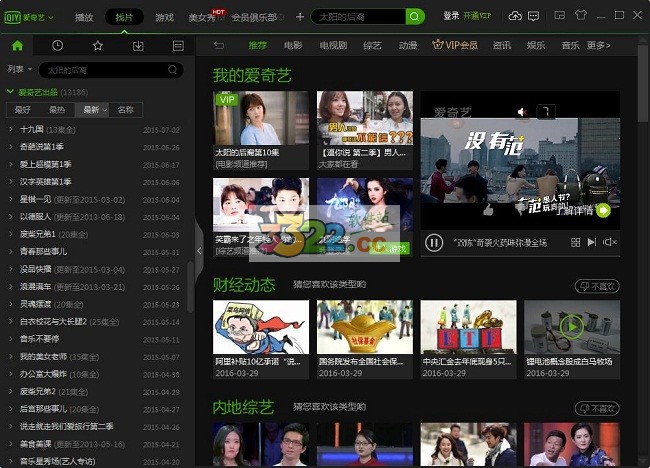Open the cloud upload icon
This screenshot has width=650, height=468.
515,17
